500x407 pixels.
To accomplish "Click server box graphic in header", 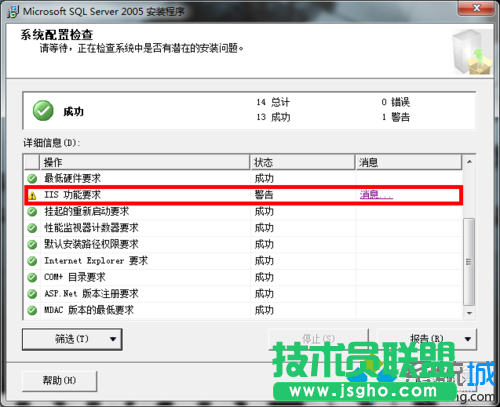I will click(x=472, y=52).
